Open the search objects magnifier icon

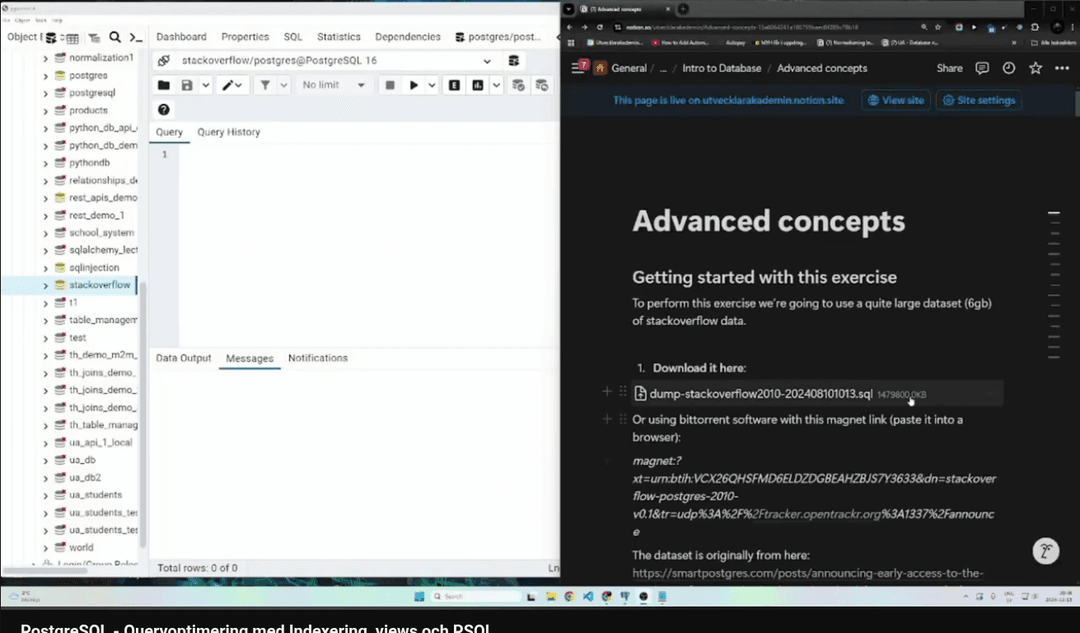pyautogui.click(x=115, y=37)
